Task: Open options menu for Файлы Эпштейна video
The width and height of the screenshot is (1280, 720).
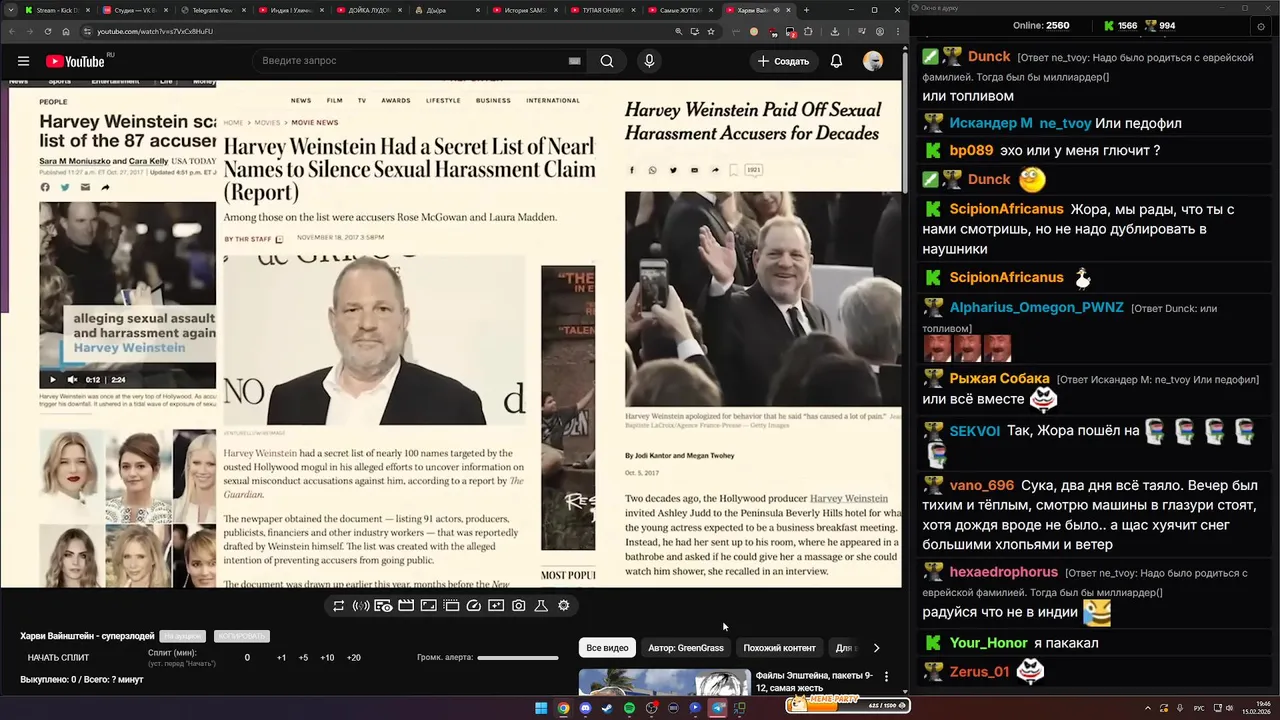Action: [886, 677]
